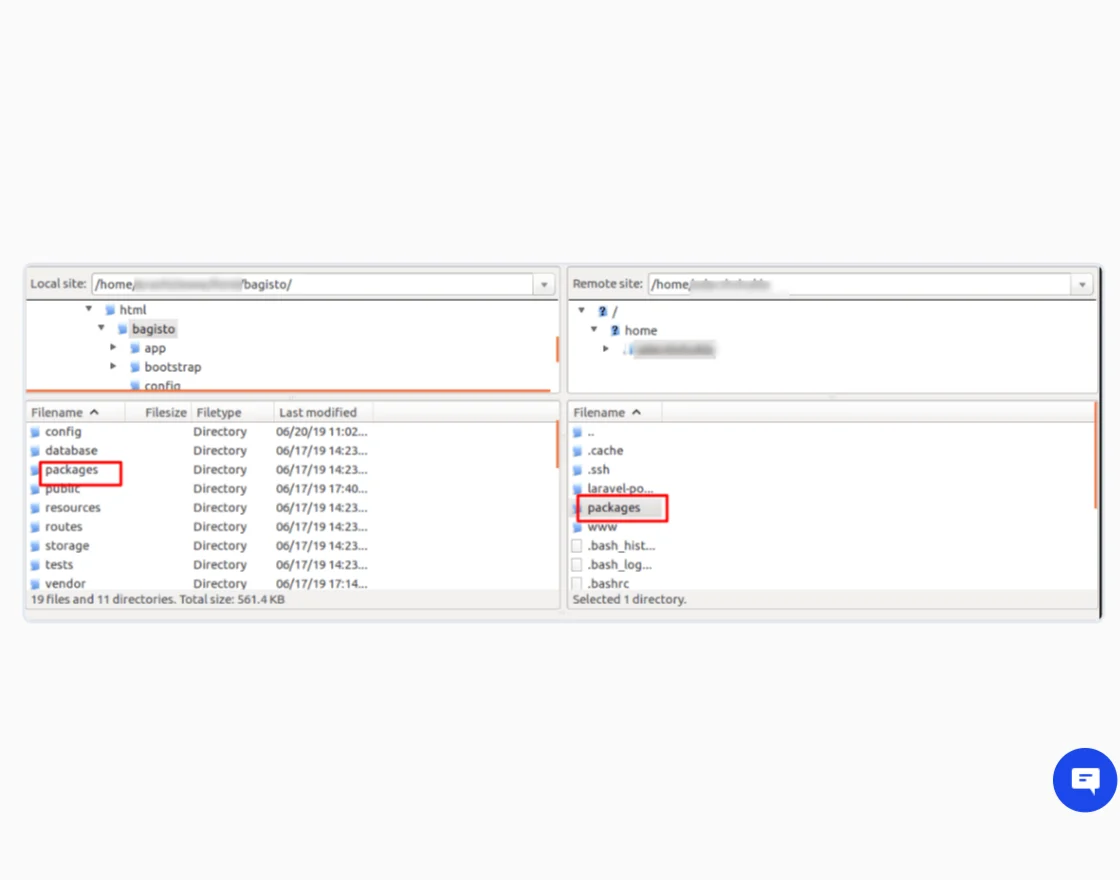Click the folder icon beside bootstrap in tree
Viewport: 1120px width, 880px height.
tap(134, 367)
